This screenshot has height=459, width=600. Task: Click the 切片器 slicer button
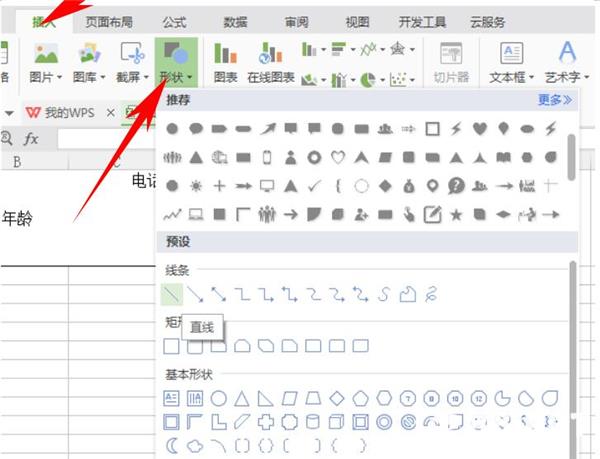click(x=451, y=63)
